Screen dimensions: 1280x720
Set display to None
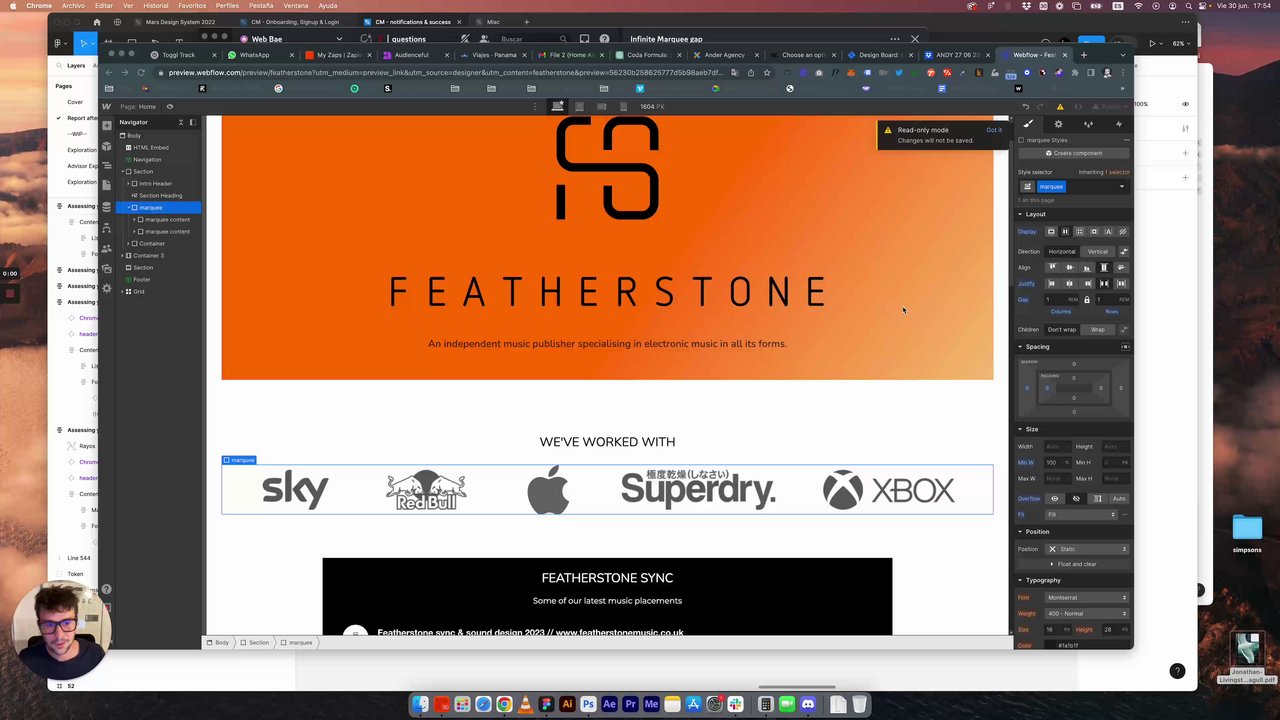pos(1122,231)
